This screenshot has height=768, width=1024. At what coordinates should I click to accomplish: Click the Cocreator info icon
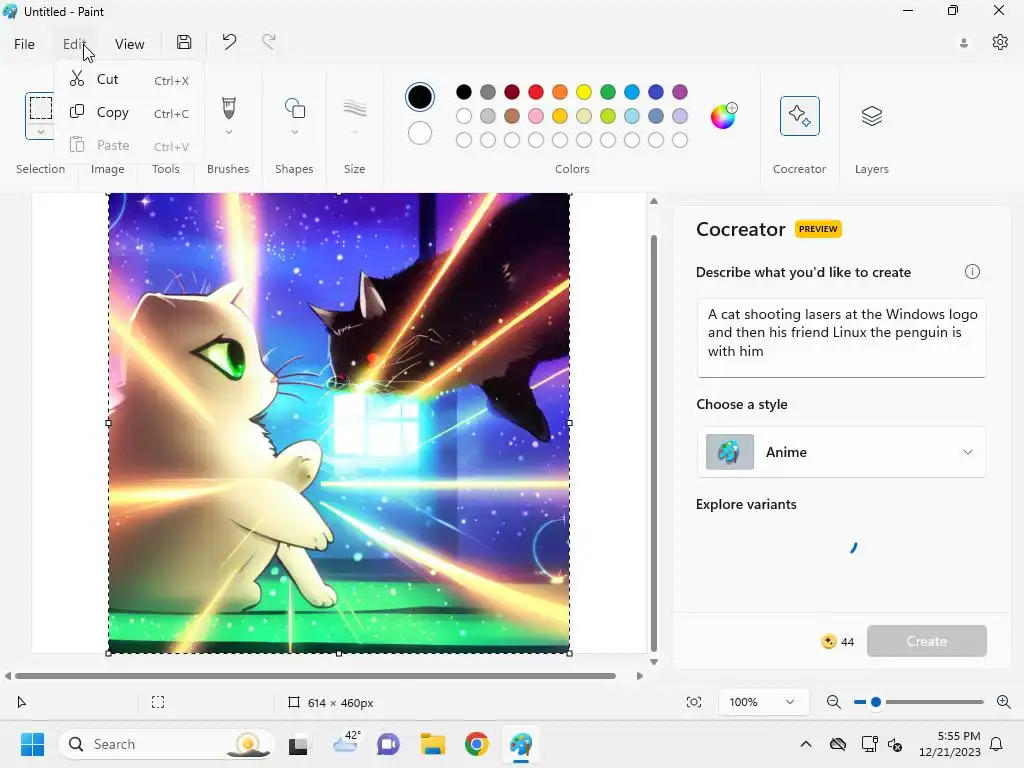972,272
